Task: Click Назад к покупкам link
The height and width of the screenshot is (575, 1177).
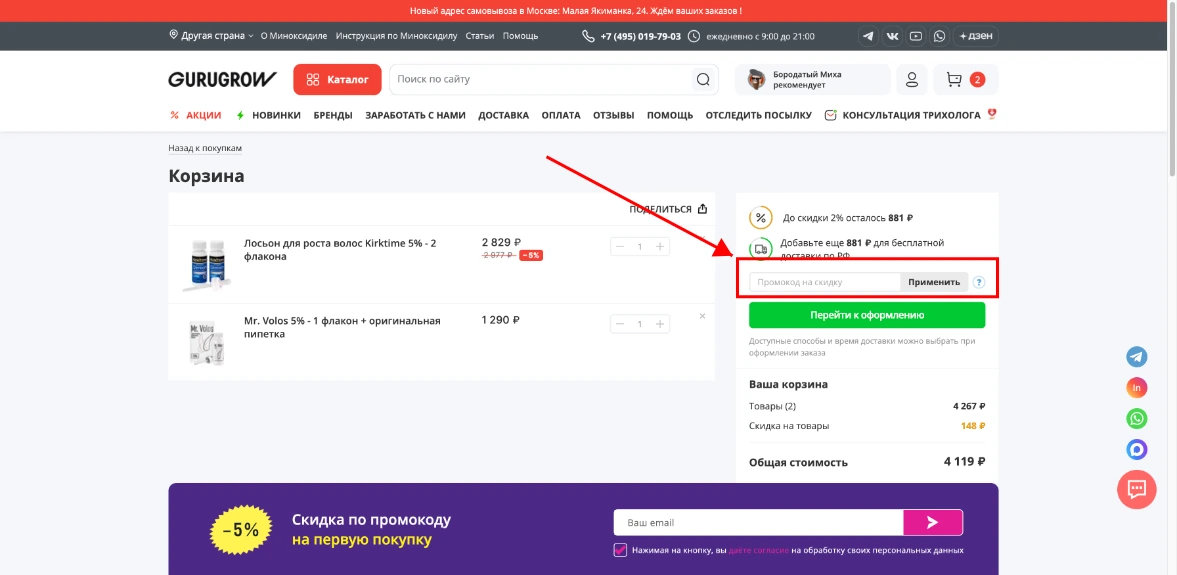Action: (x=205, y=149)
